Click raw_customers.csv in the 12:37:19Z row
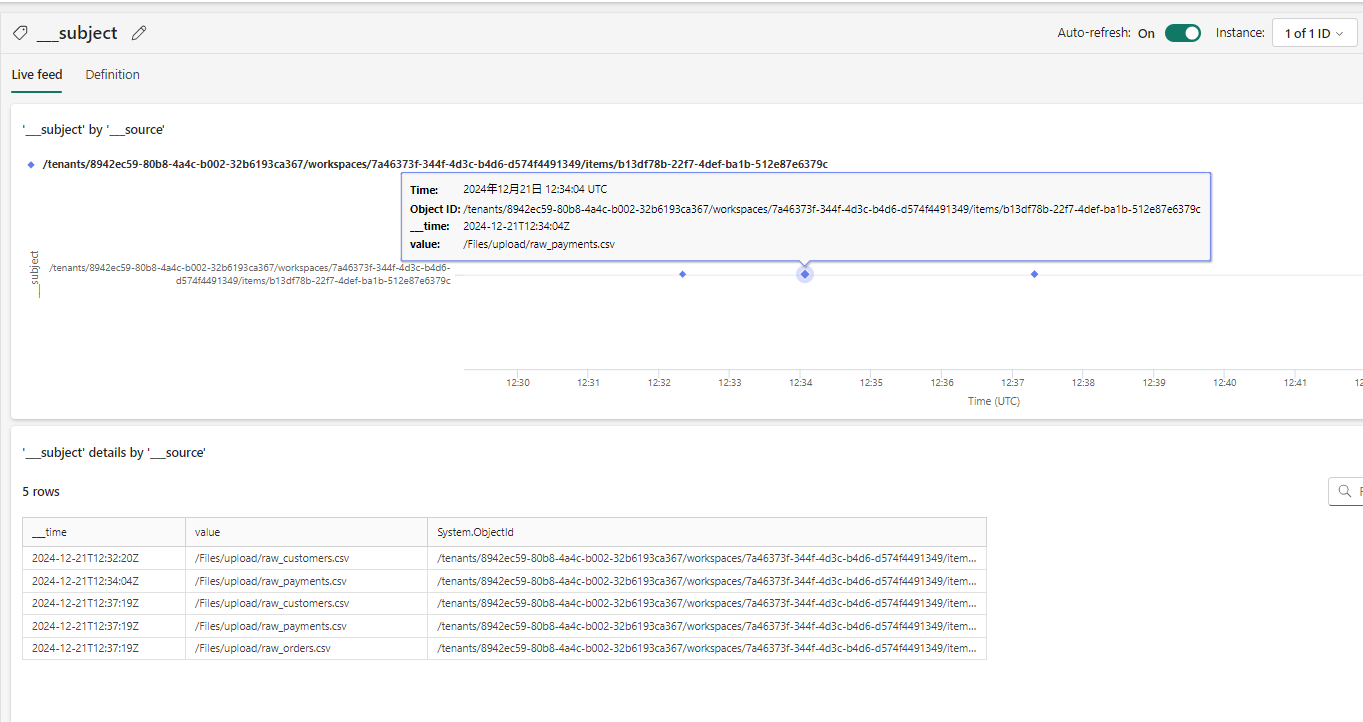Screen dimensions: 1363x722 [x=306, y=603]
